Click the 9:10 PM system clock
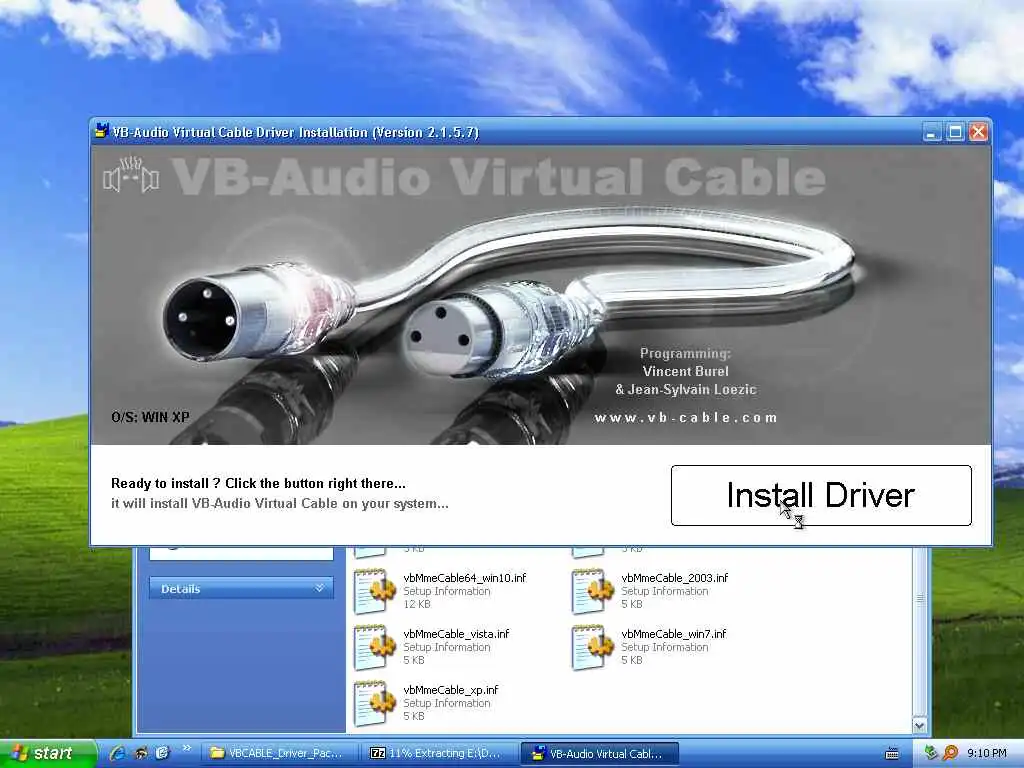1024x768 pixels. [x=987, y=754]
